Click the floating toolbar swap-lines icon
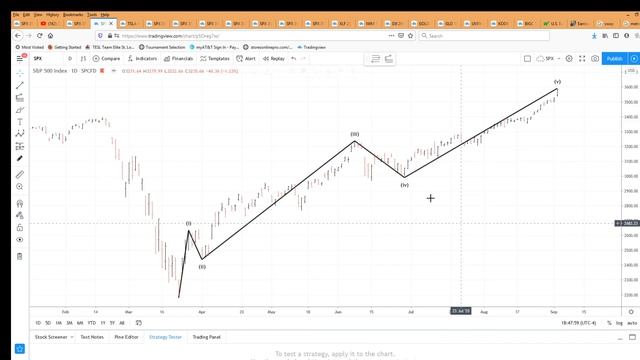Screen dimensions: 640x360 (375, 59)
